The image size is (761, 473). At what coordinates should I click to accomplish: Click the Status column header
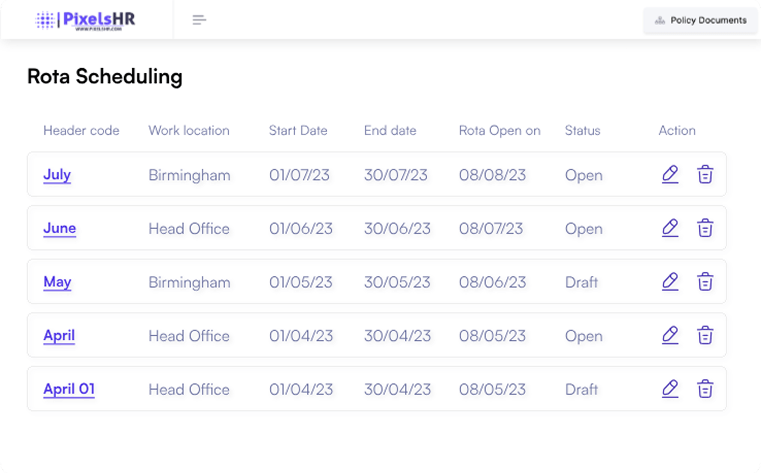[x=582, y=131]
